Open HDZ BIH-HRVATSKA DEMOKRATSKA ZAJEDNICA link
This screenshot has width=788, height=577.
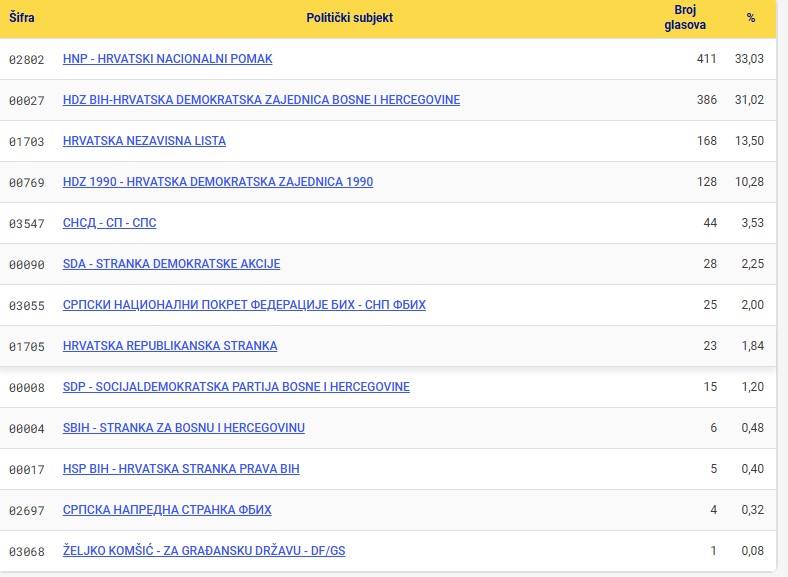pyautogui.click(x=261, y=100)
